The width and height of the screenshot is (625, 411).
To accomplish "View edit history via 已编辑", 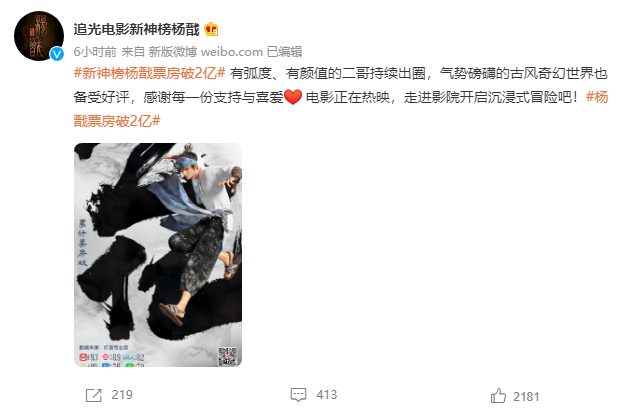I will pyautogui.click(x=284, y=52).
